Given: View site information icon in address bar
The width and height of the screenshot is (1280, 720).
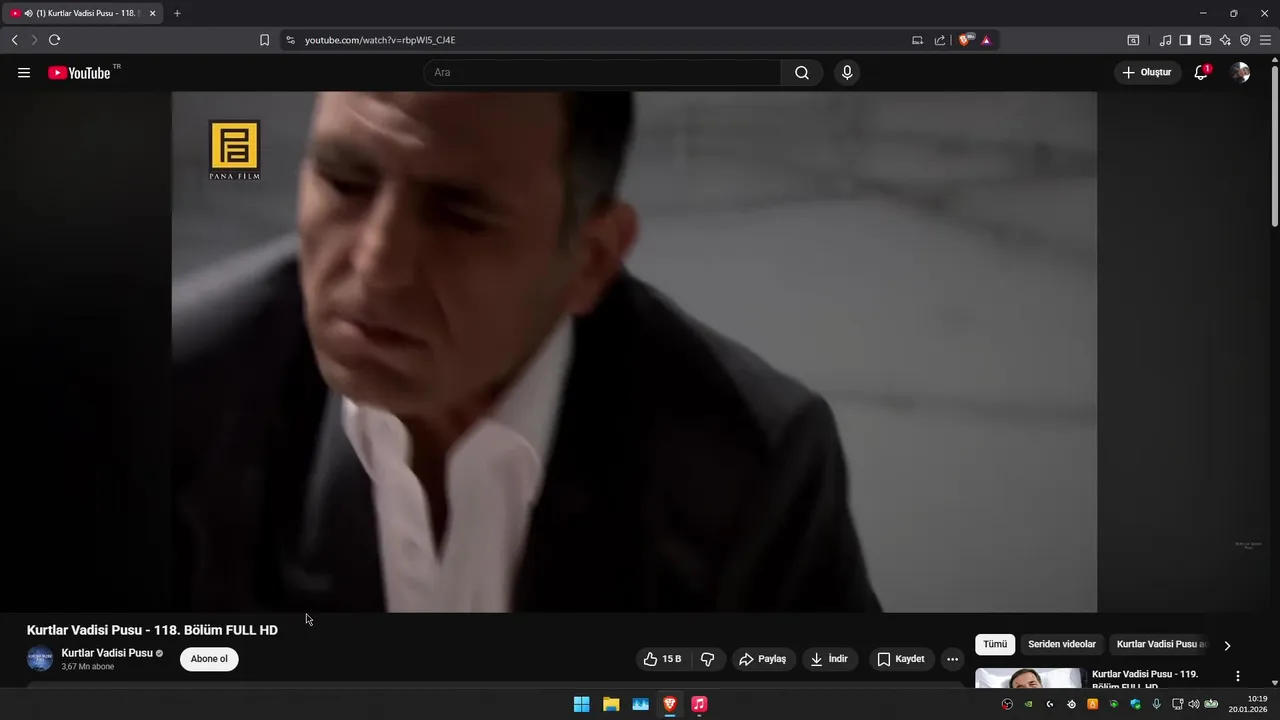Looking at the screenshot, I should click(290, 40).
